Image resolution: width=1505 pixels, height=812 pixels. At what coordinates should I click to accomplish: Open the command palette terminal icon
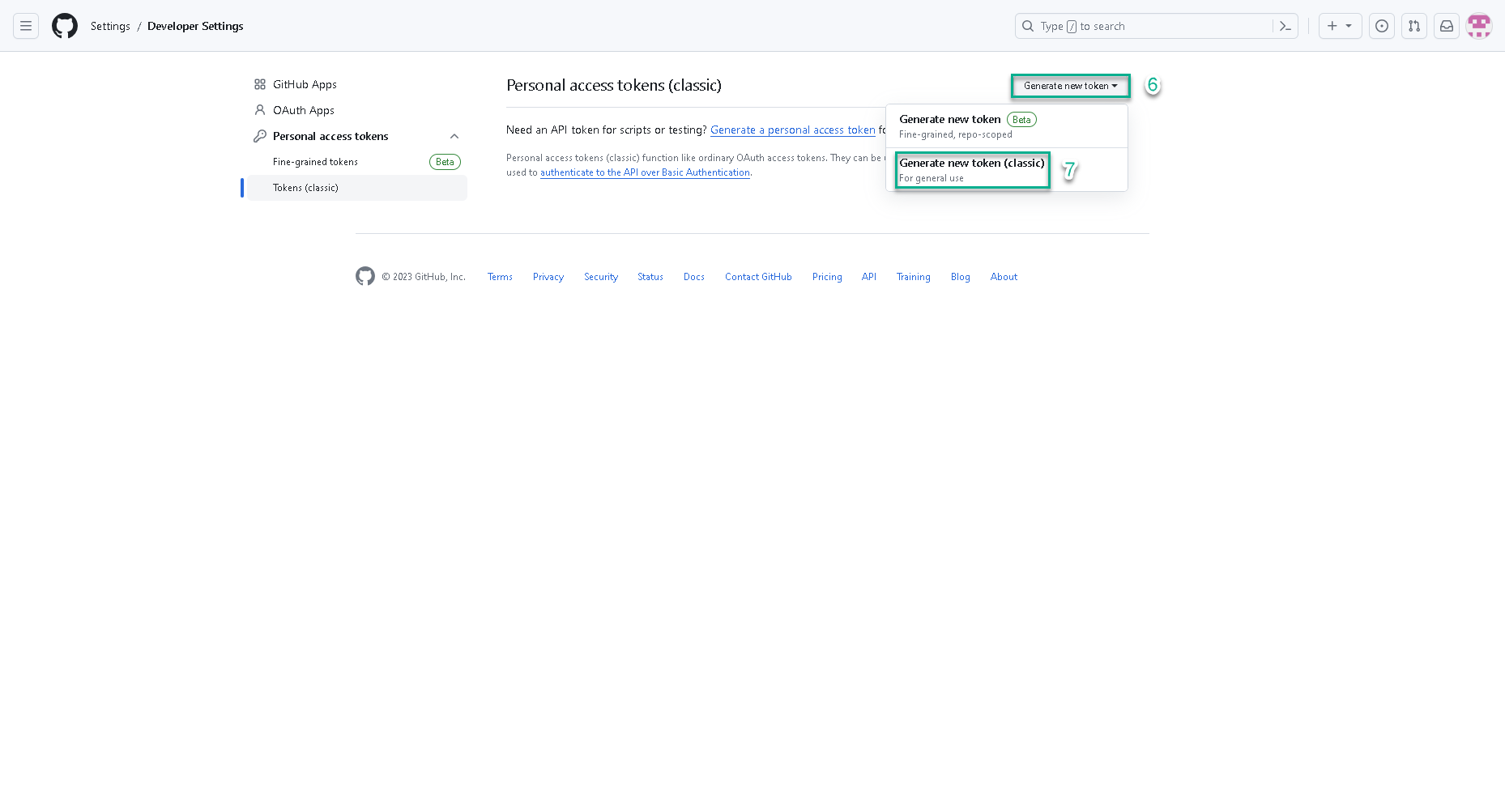click(x=1285, y=26)
